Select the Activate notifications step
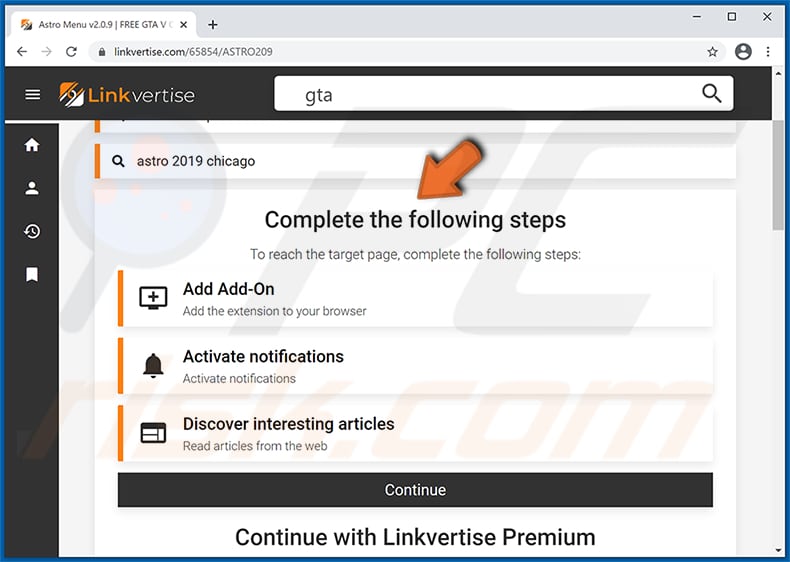This screenshot has width=790, height=562. click(x=415, y=365)
